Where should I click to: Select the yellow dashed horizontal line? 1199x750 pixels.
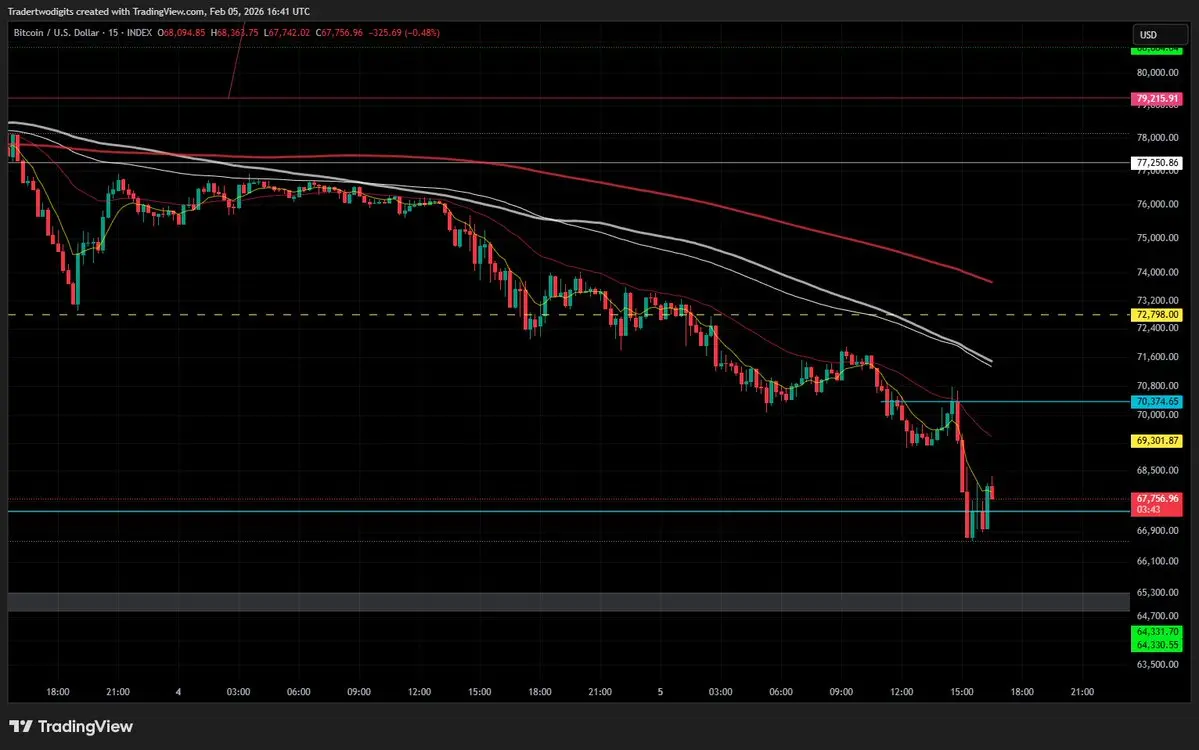tap(568, 315)
